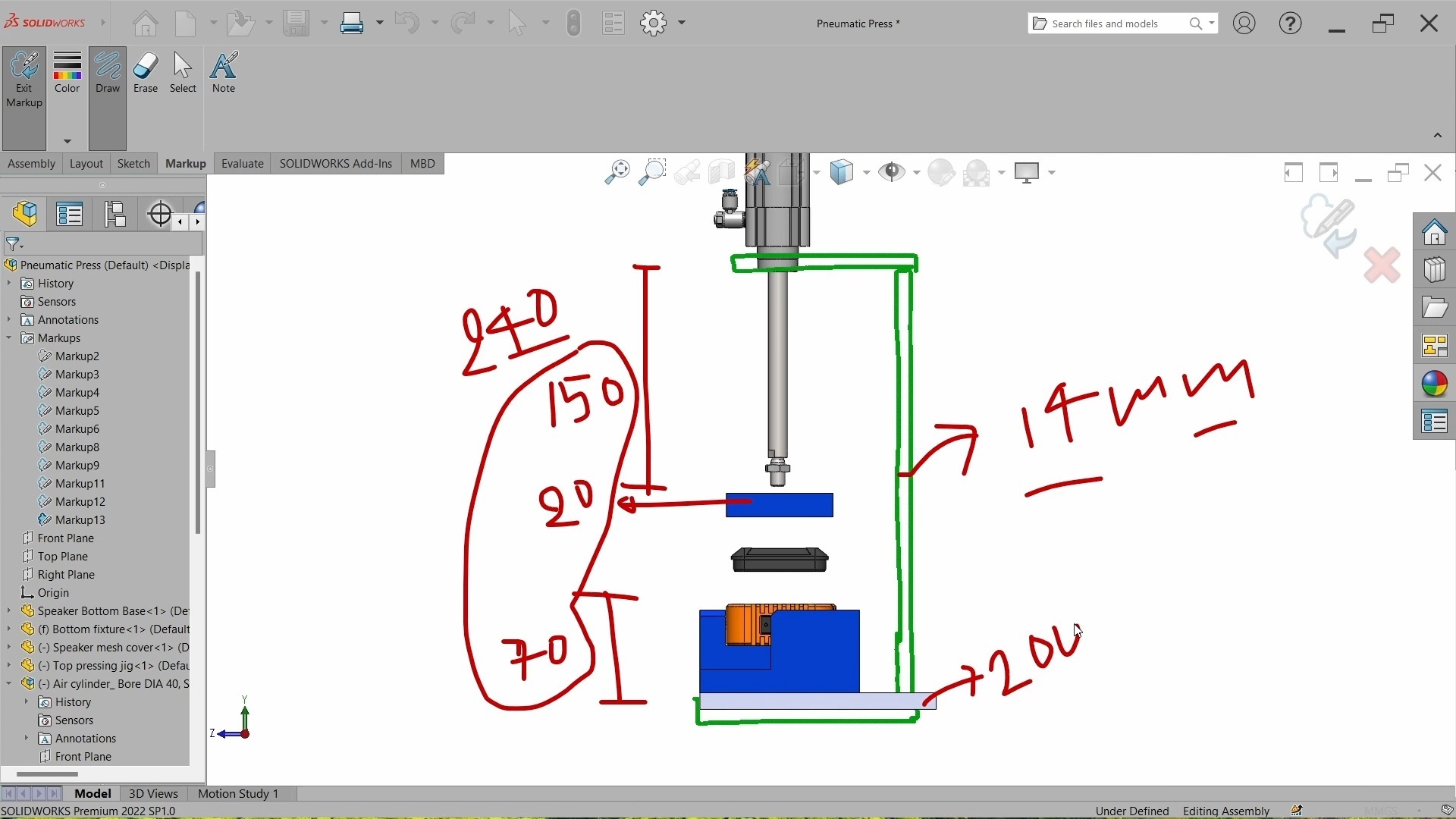The width and height of the screenshot is (1456, 819).
Task: Click the Rebuild traffic light icon
Action: [574, 24]
